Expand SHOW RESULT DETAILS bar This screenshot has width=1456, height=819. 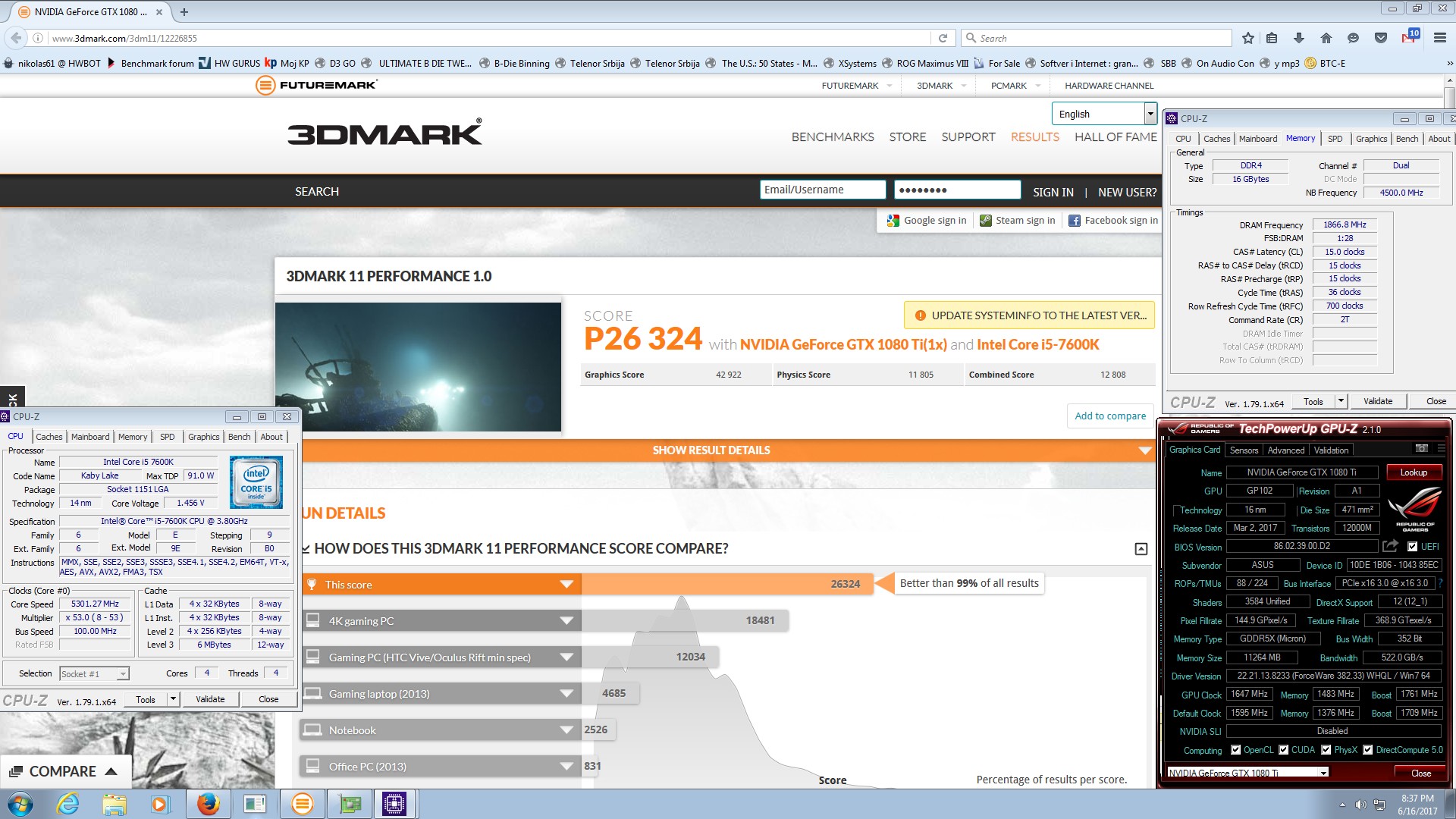(727, 450)
